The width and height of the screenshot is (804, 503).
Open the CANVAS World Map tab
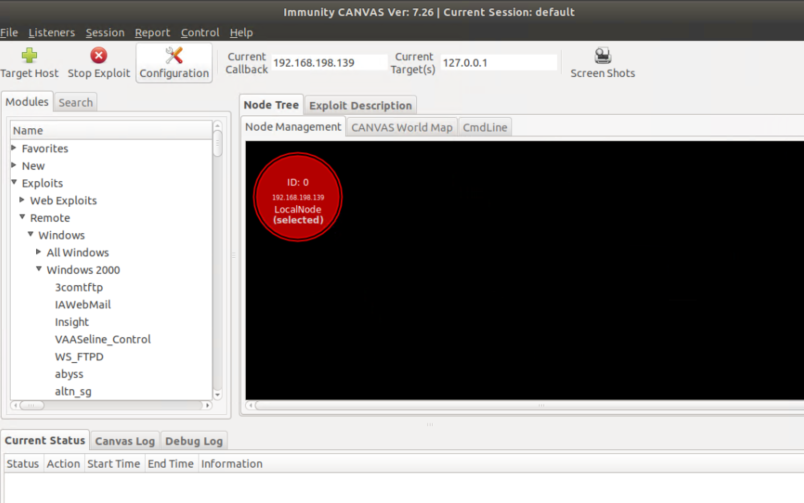pos(401,127)
